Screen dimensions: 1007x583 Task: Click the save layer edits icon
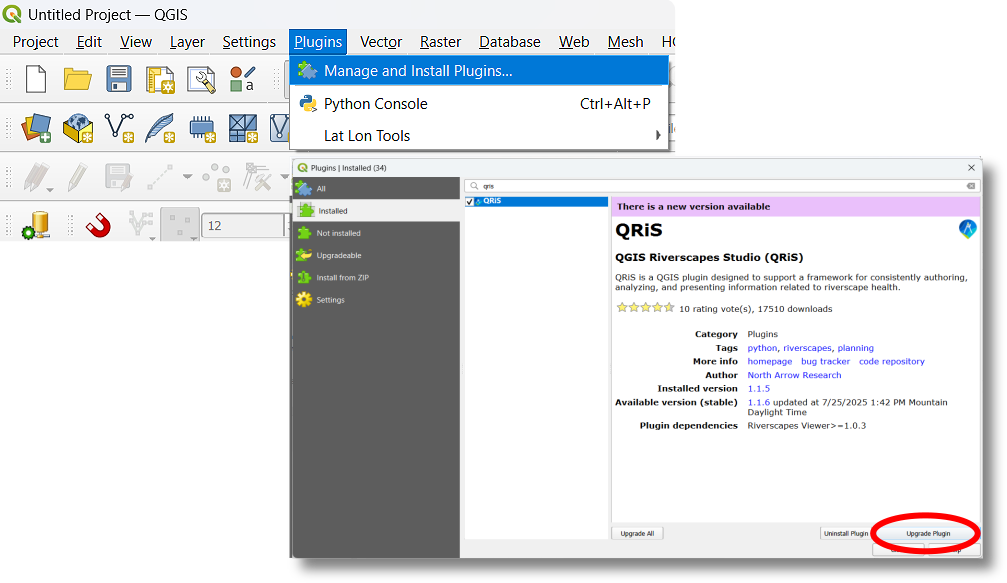coord(119,177)
